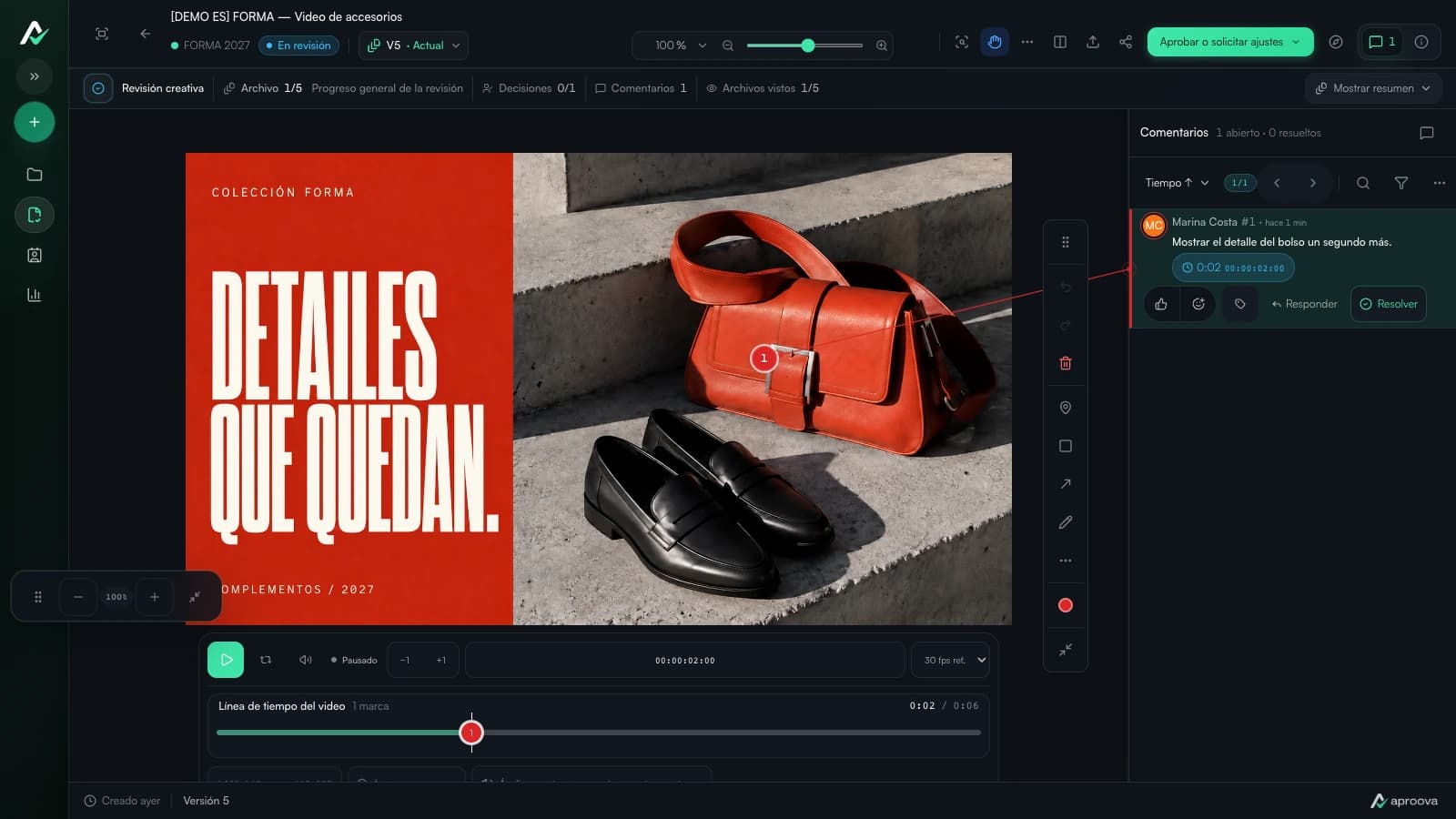Click the top zoom slider handle
This screenshot has width=1456, height=819.
[x=807, y=45]
